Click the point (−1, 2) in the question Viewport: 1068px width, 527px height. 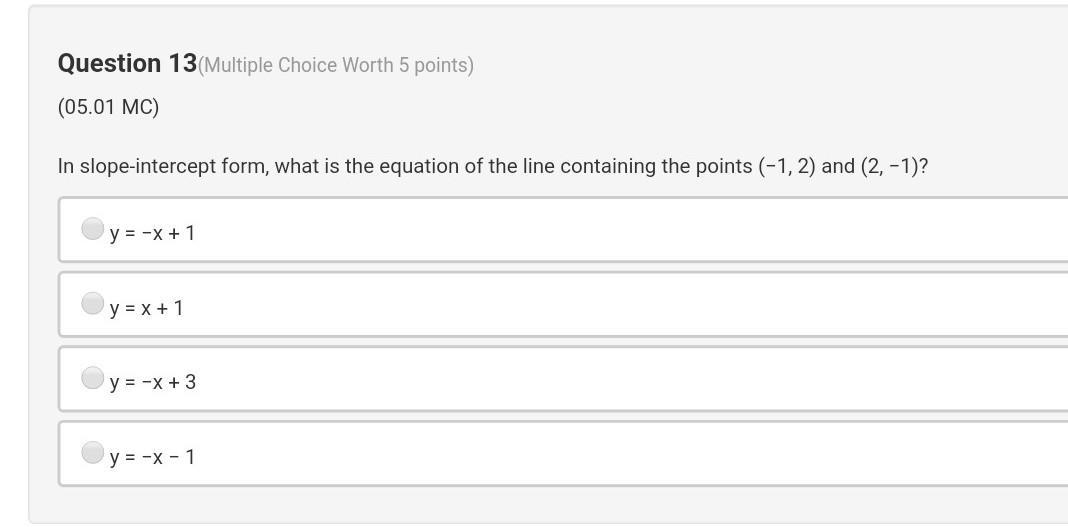787,167
